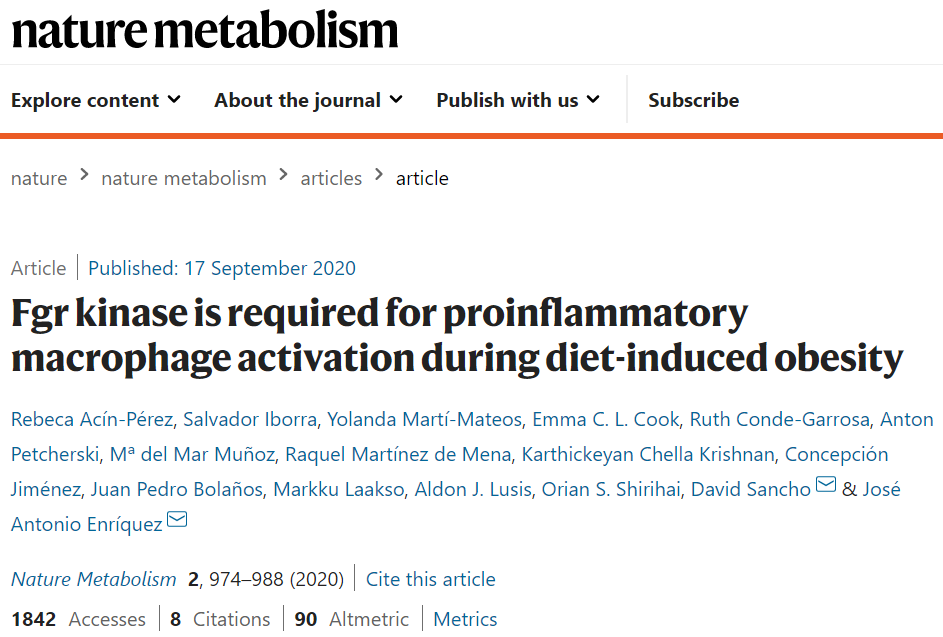Click author Aldon J. Lusis
943x637 pixels.
click(482, 489)
